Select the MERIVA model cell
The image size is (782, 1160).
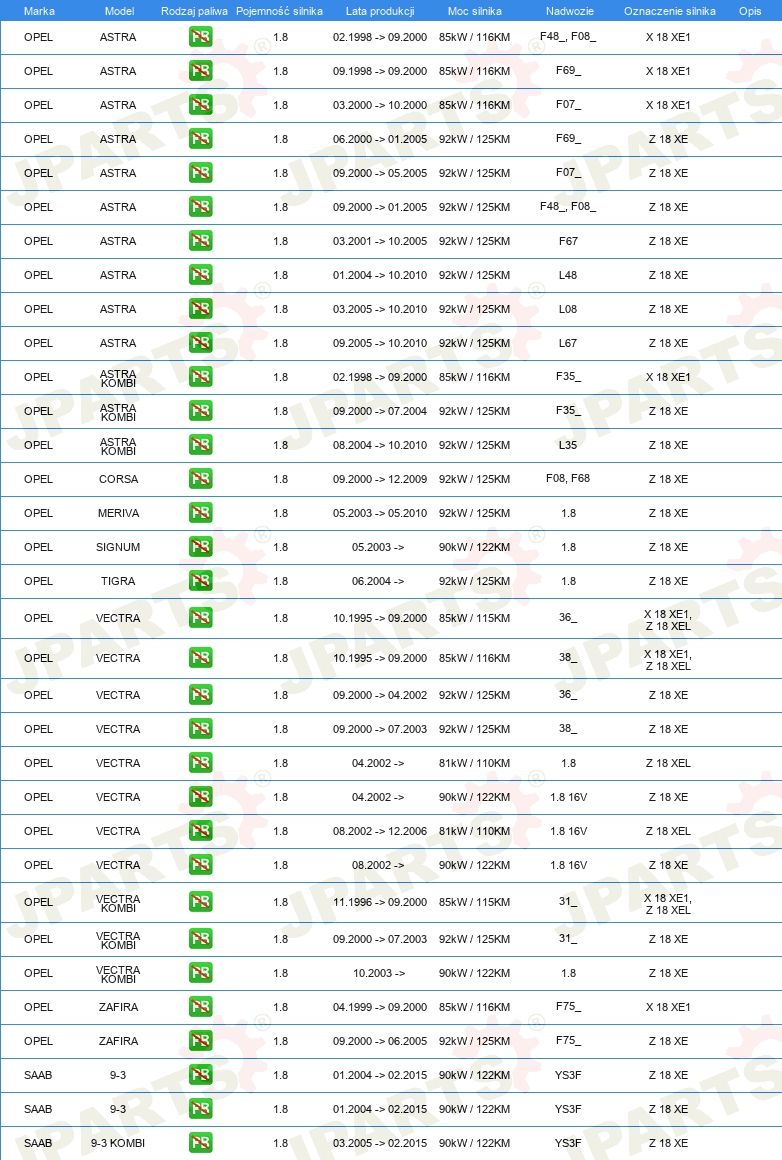tap(118, 513)
